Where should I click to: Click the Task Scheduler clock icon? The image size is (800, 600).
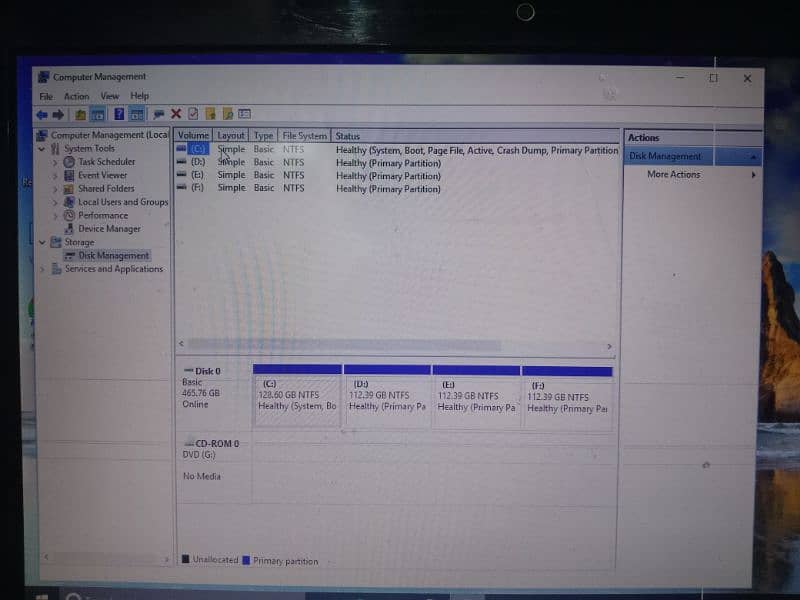pyautogui.click(x=69, y=162)
